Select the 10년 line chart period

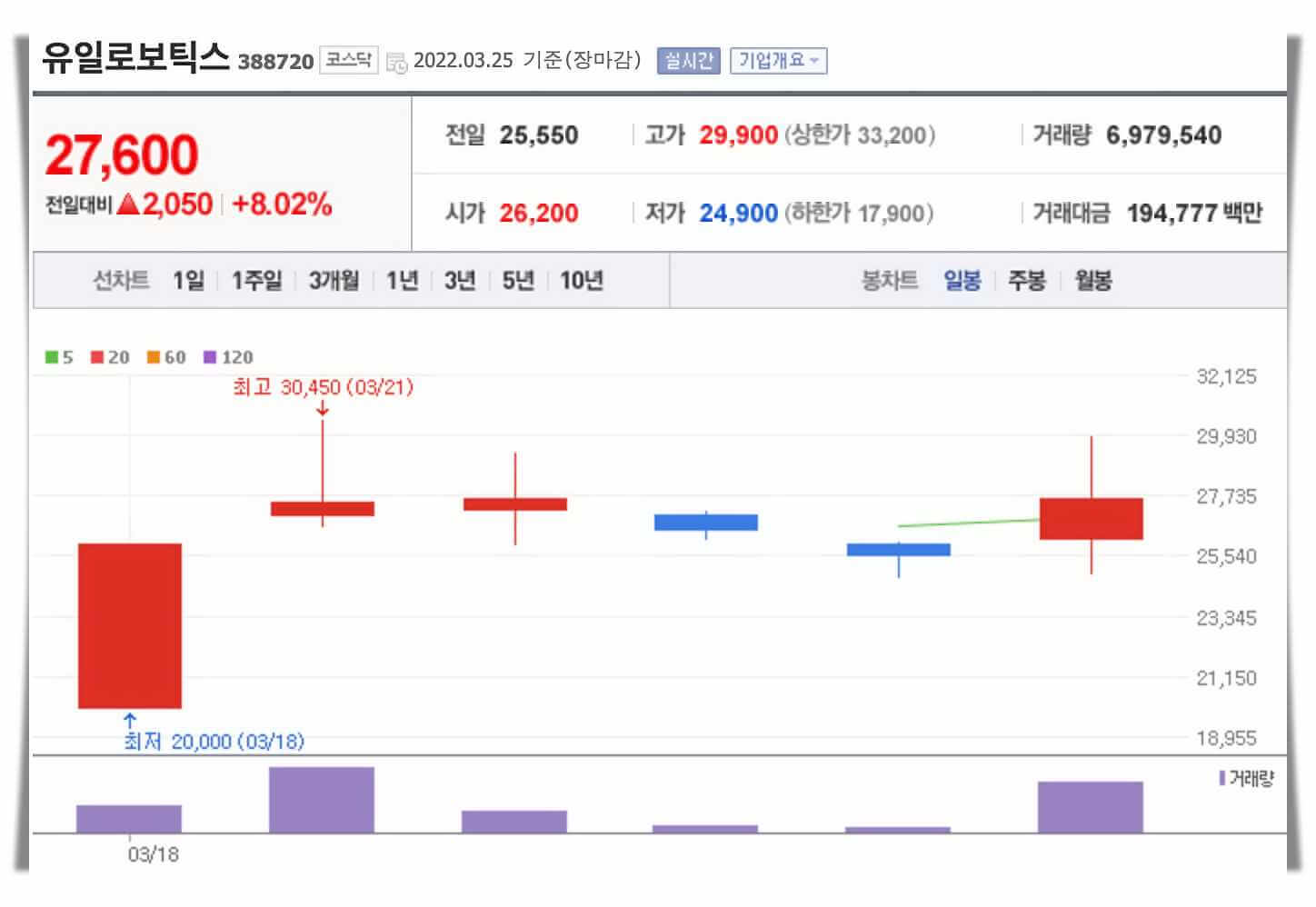click(582, 280)
